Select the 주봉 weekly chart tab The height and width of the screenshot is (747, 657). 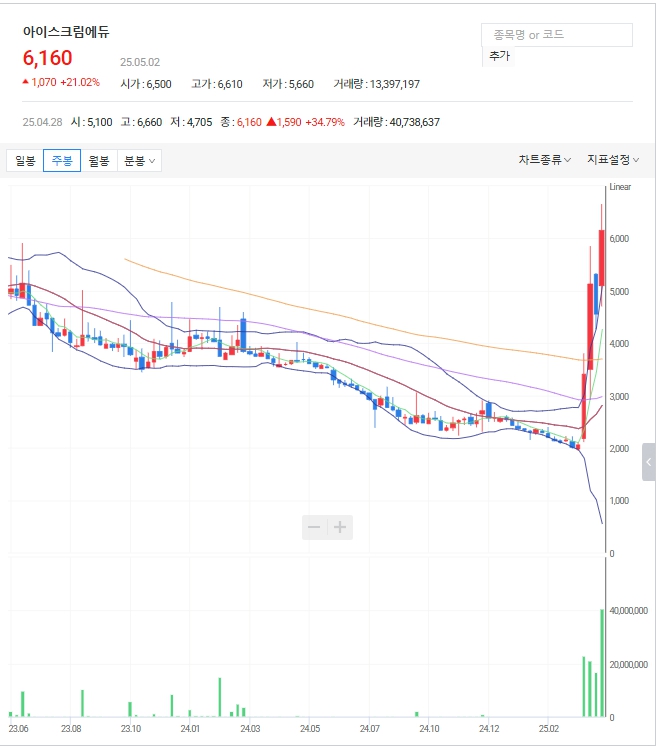62,161
